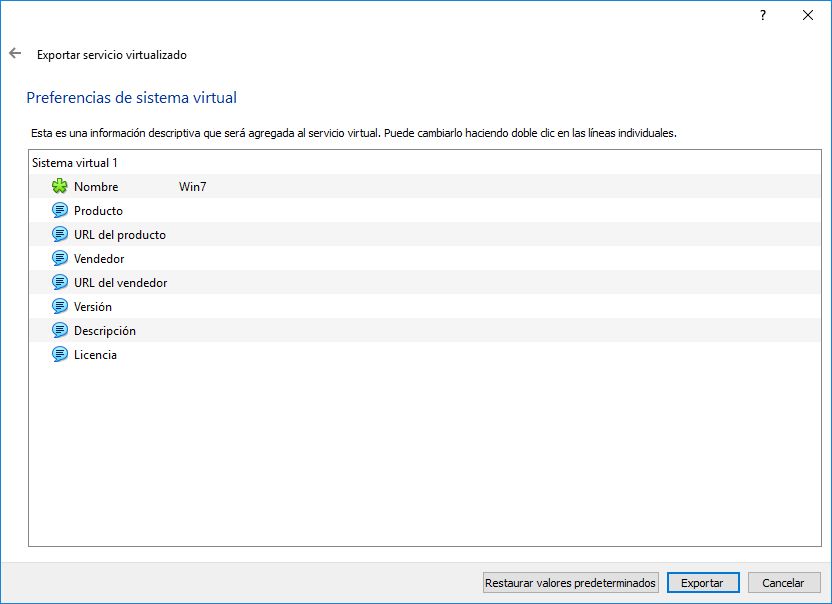Close the export dialog window
The width and height of the screenshot is (832, 604).
pyautogui.click(x=807, y=16)
